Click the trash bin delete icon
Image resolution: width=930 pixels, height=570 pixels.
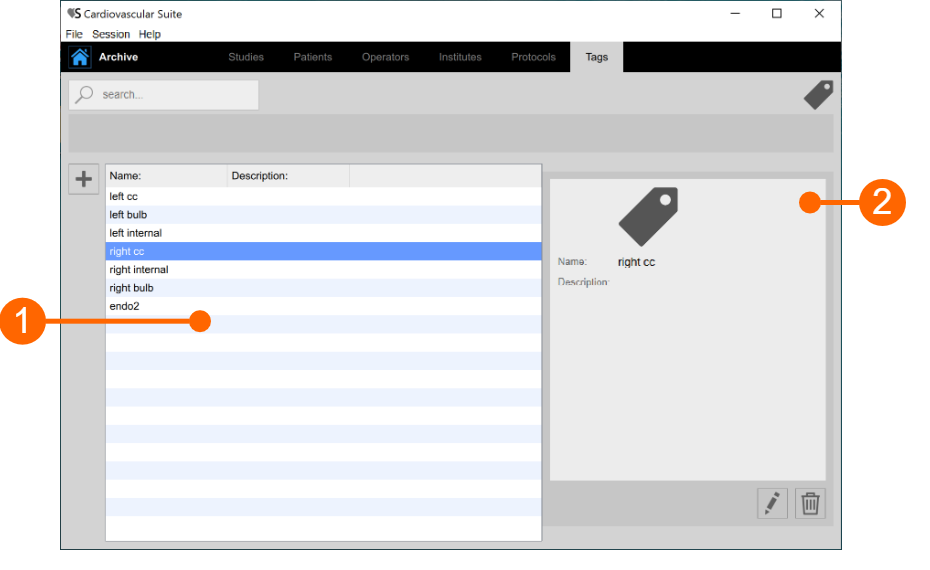[810, 504]
